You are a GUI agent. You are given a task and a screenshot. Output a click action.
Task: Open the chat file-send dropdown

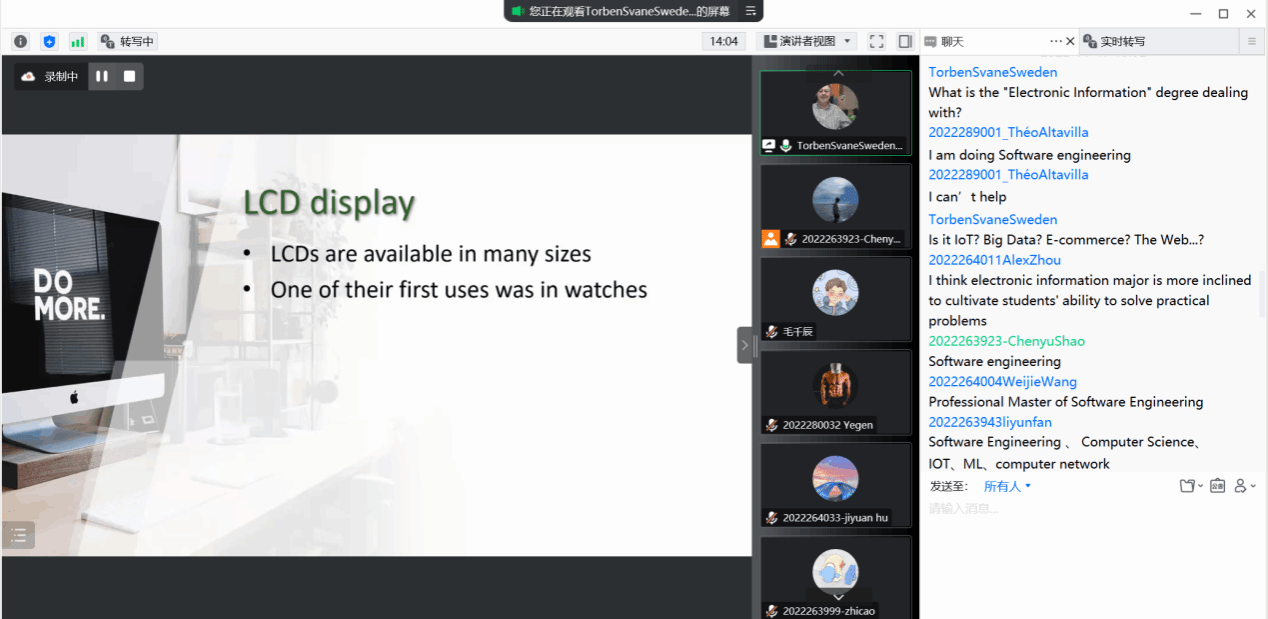click(x=1190, y=486)
